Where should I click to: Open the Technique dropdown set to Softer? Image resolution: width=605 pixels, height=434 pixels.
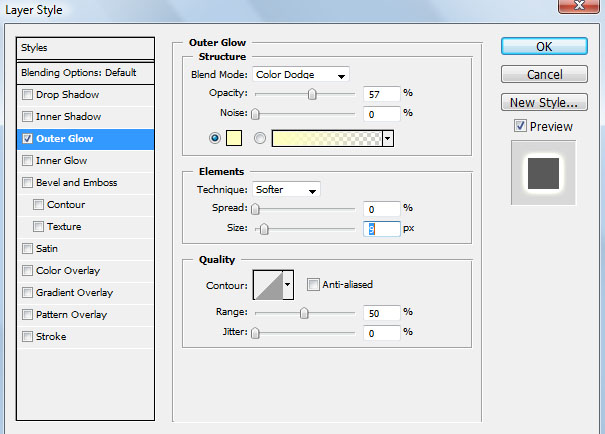coord(286,189)
